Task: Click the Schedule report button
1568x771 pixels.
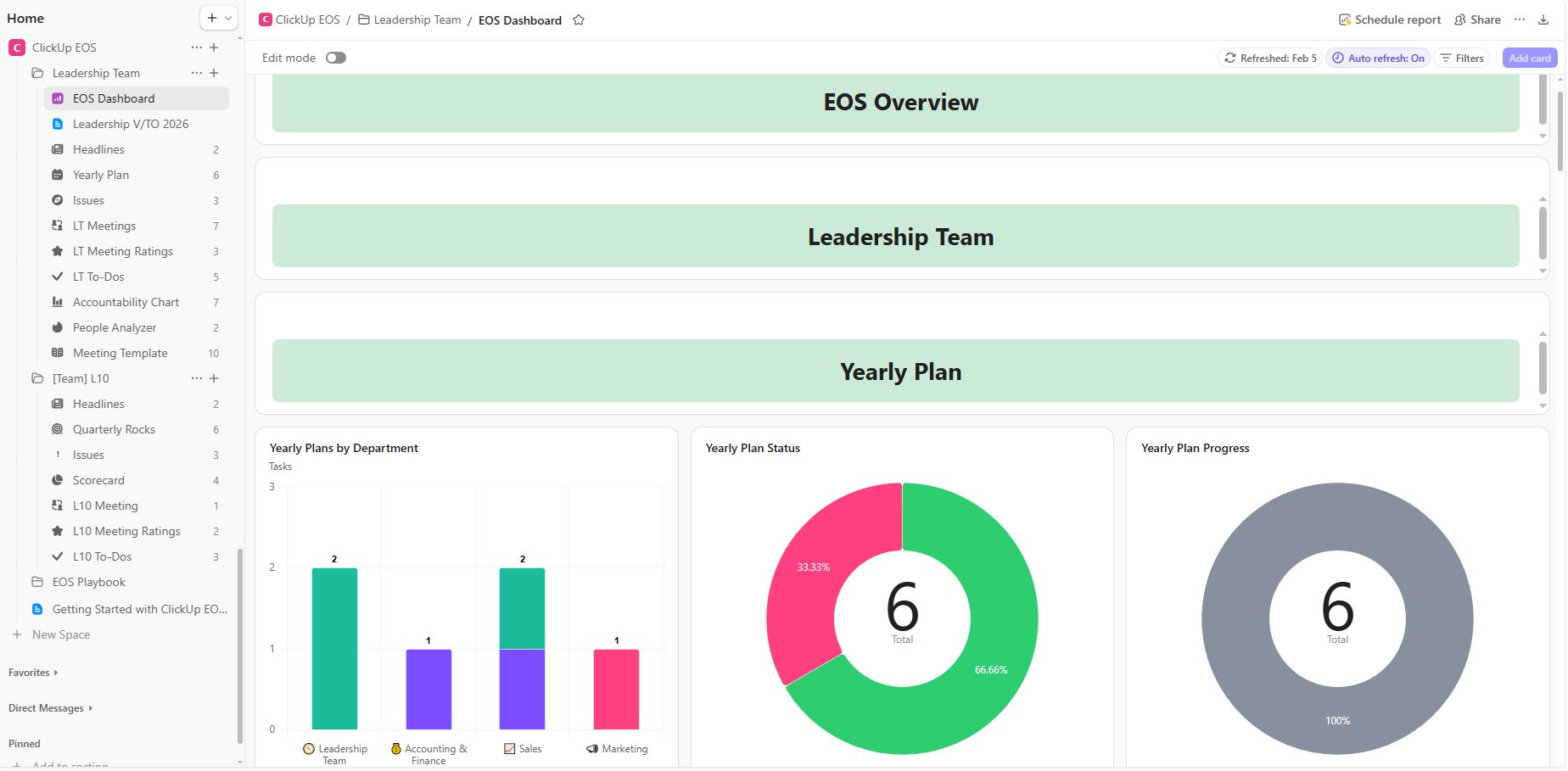Action: pyautogui.click(x=1389, y=20)
